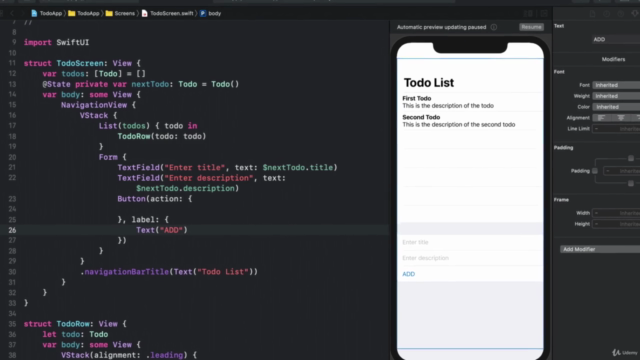Select the First Todo row in preview
Viewport: 640px width, 360px height.
coord(470,102)
